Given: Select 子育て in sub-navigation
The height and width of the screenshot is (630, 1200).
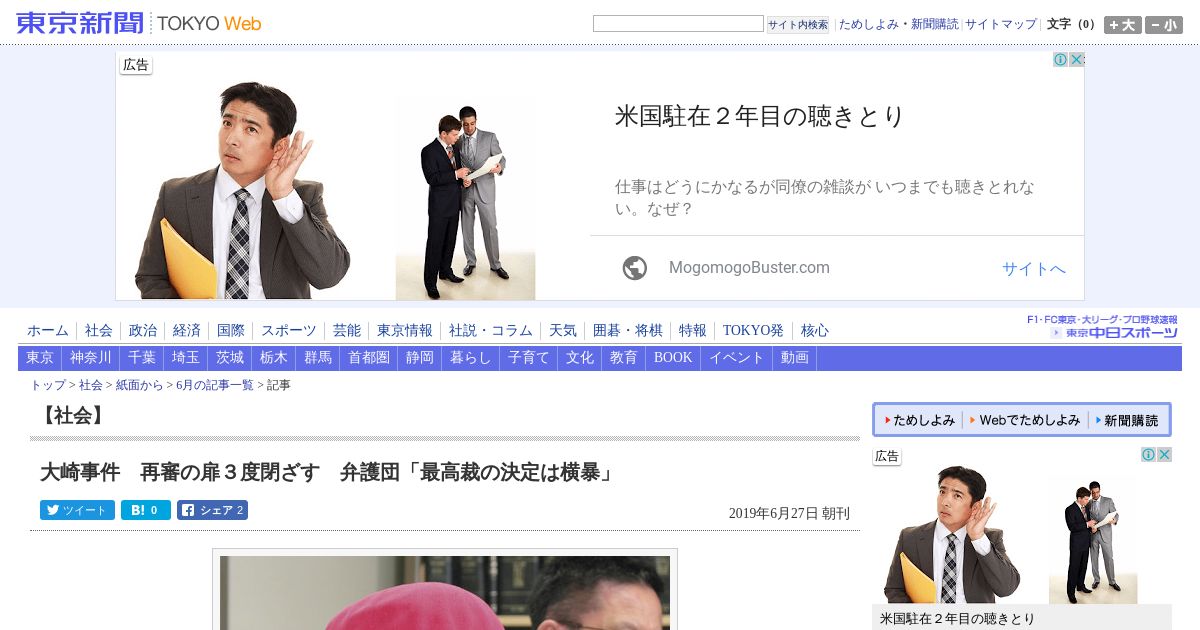Looking at the screenshot, I should pos(529,358).
